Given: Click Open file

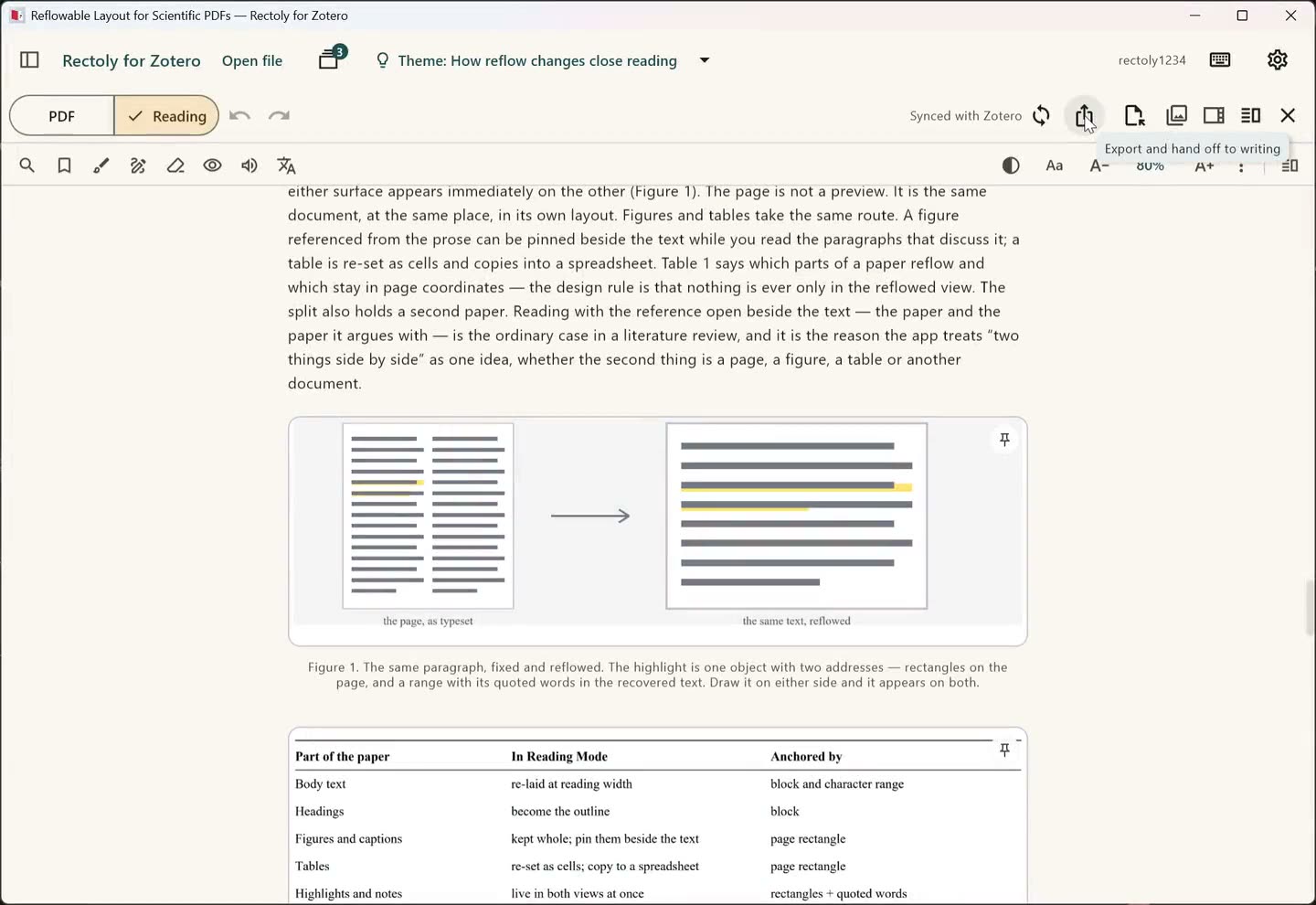Looking at the screenshot, I should 252,60.
